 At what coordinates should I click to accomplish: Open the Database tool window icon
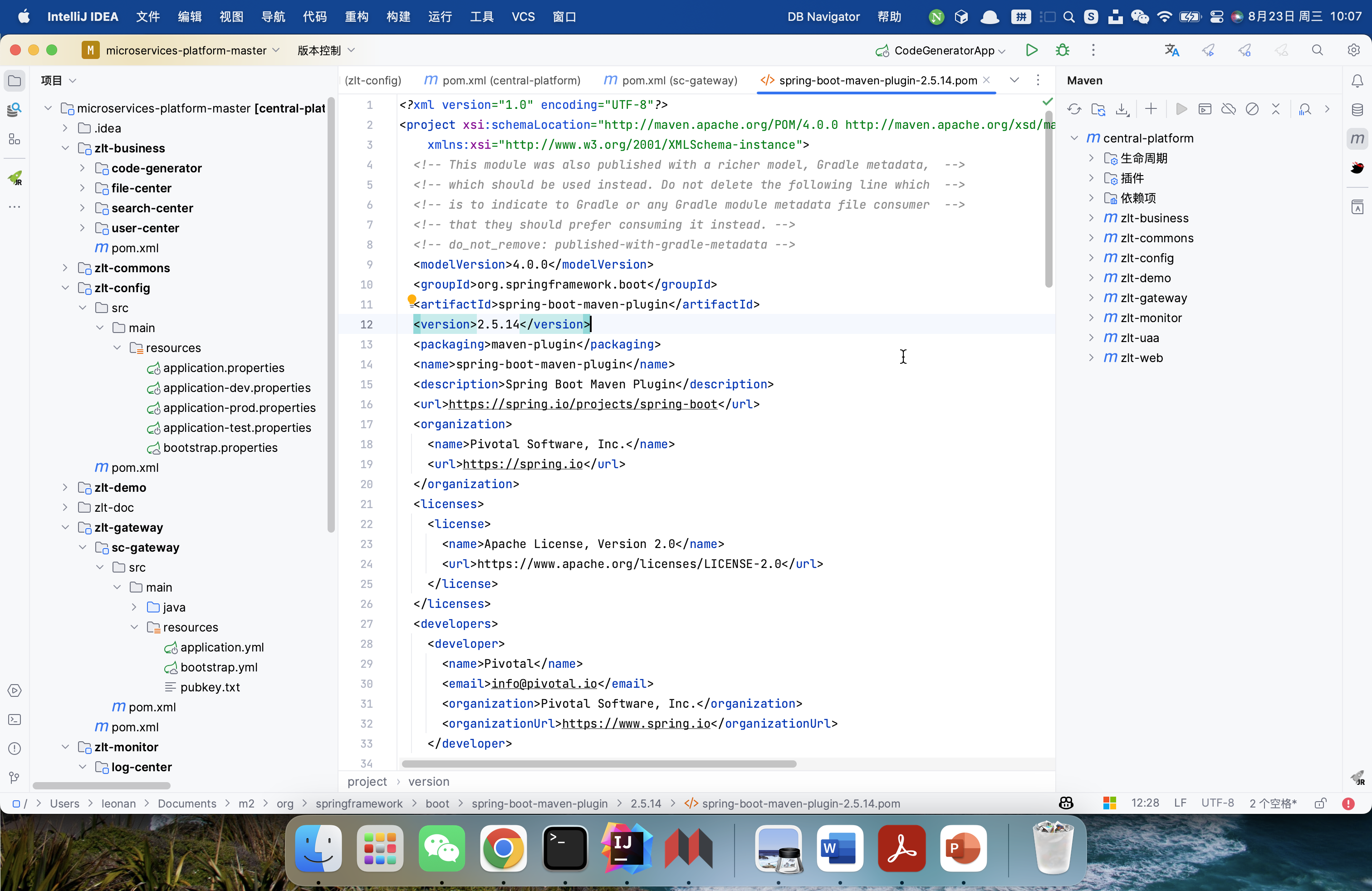click(1357, 109)
